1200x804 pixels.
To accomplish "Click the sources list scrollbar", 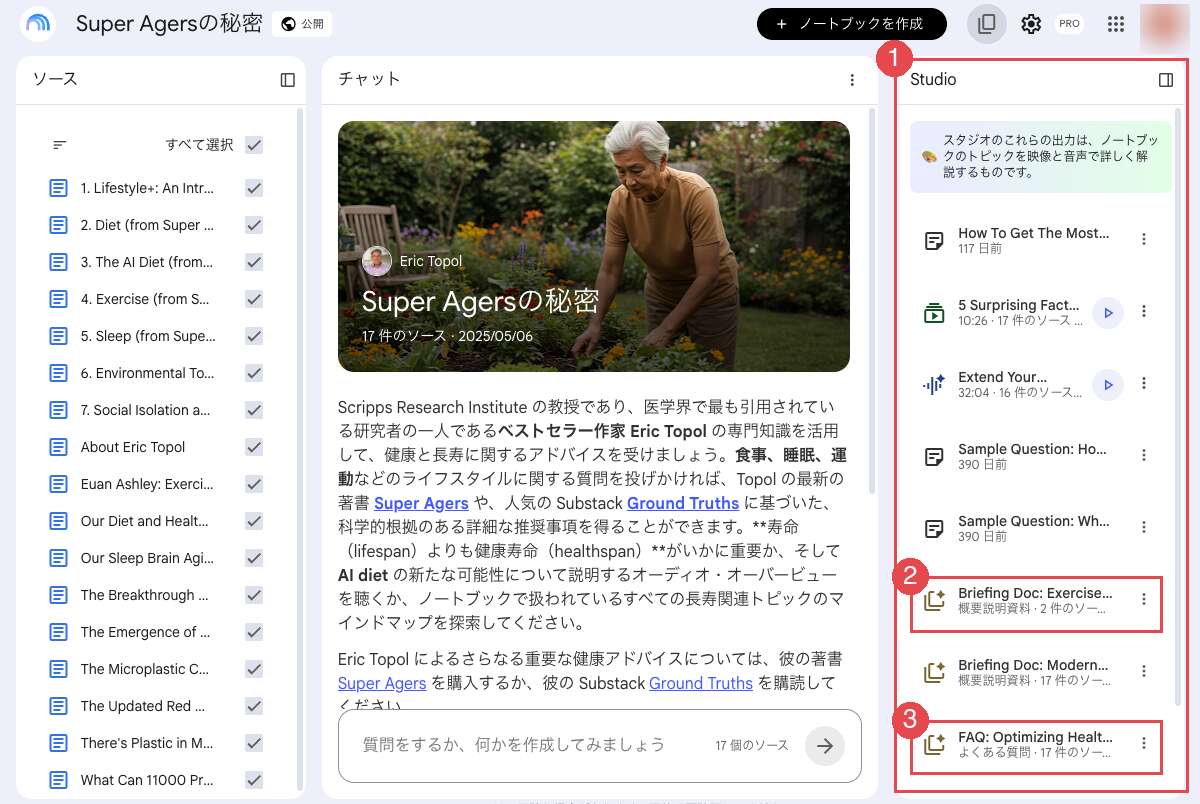I will (x=299, y=450).
